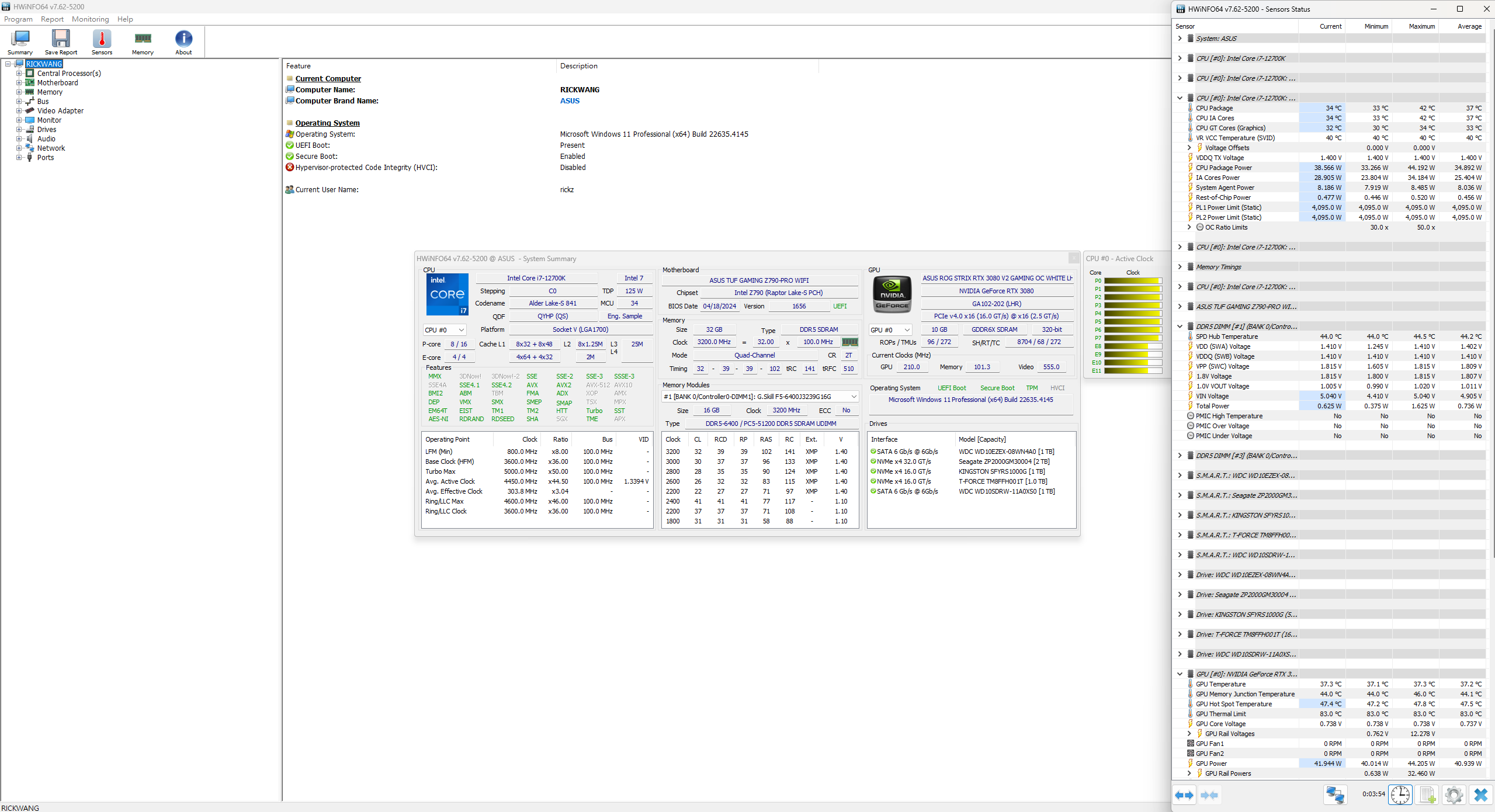The width and height of the screenshot is (1495, 812).
Task: Expand the GPU Rail Powers sub-item
Action: click(1189, 773)
